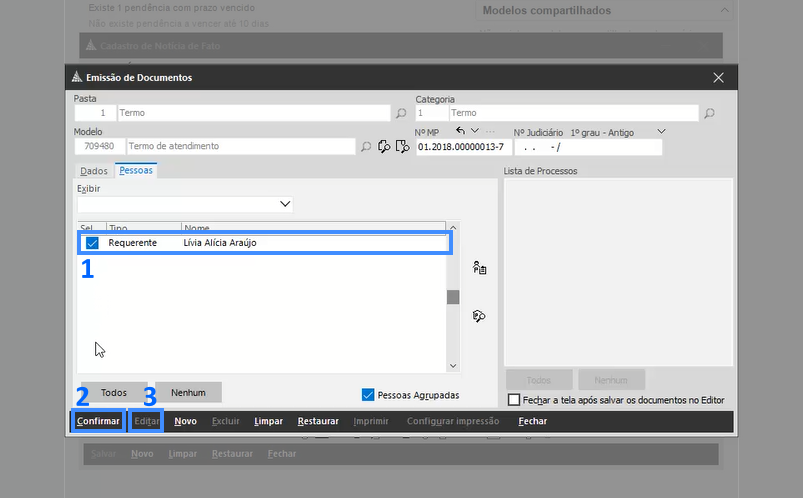The height and width of the screenshot is (498, 803).
Task: Click the people list scrollbar up arrow
Action: (x=453, y=227)
